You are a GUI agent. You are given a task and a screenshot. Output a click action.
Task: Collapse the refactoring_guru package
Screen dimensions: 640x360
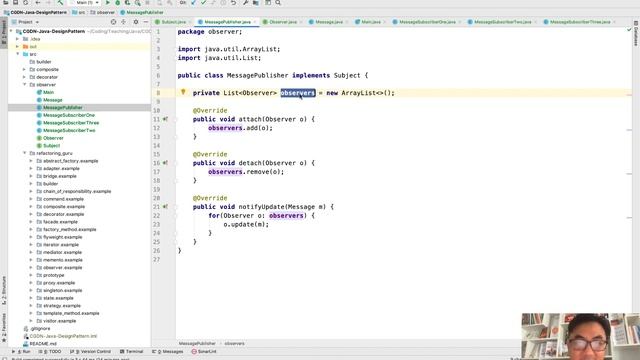click(24, 153)
